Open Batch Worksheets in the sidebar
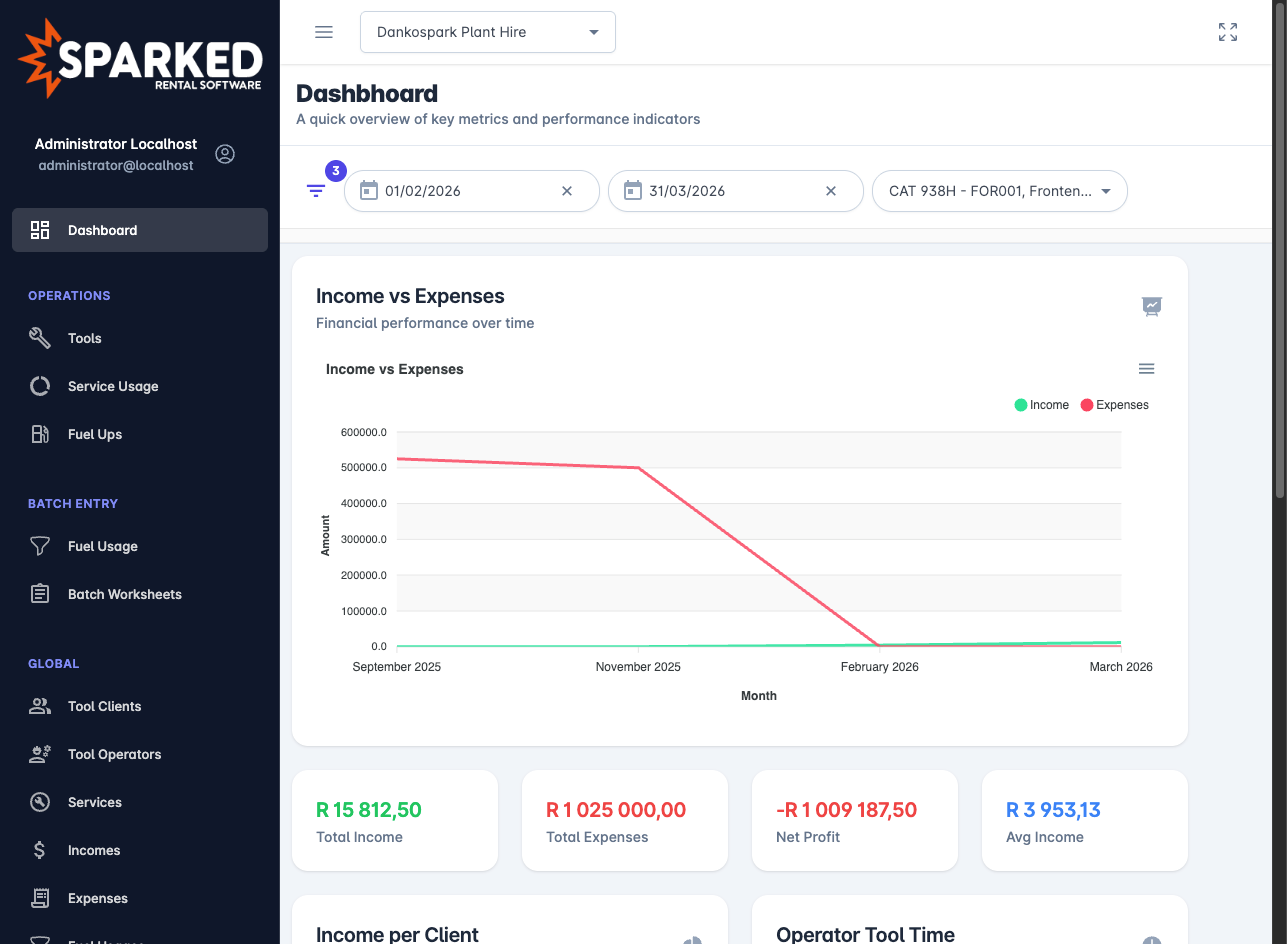The width and height of the screenshot is (1287, 944). (x=40, y=594)
